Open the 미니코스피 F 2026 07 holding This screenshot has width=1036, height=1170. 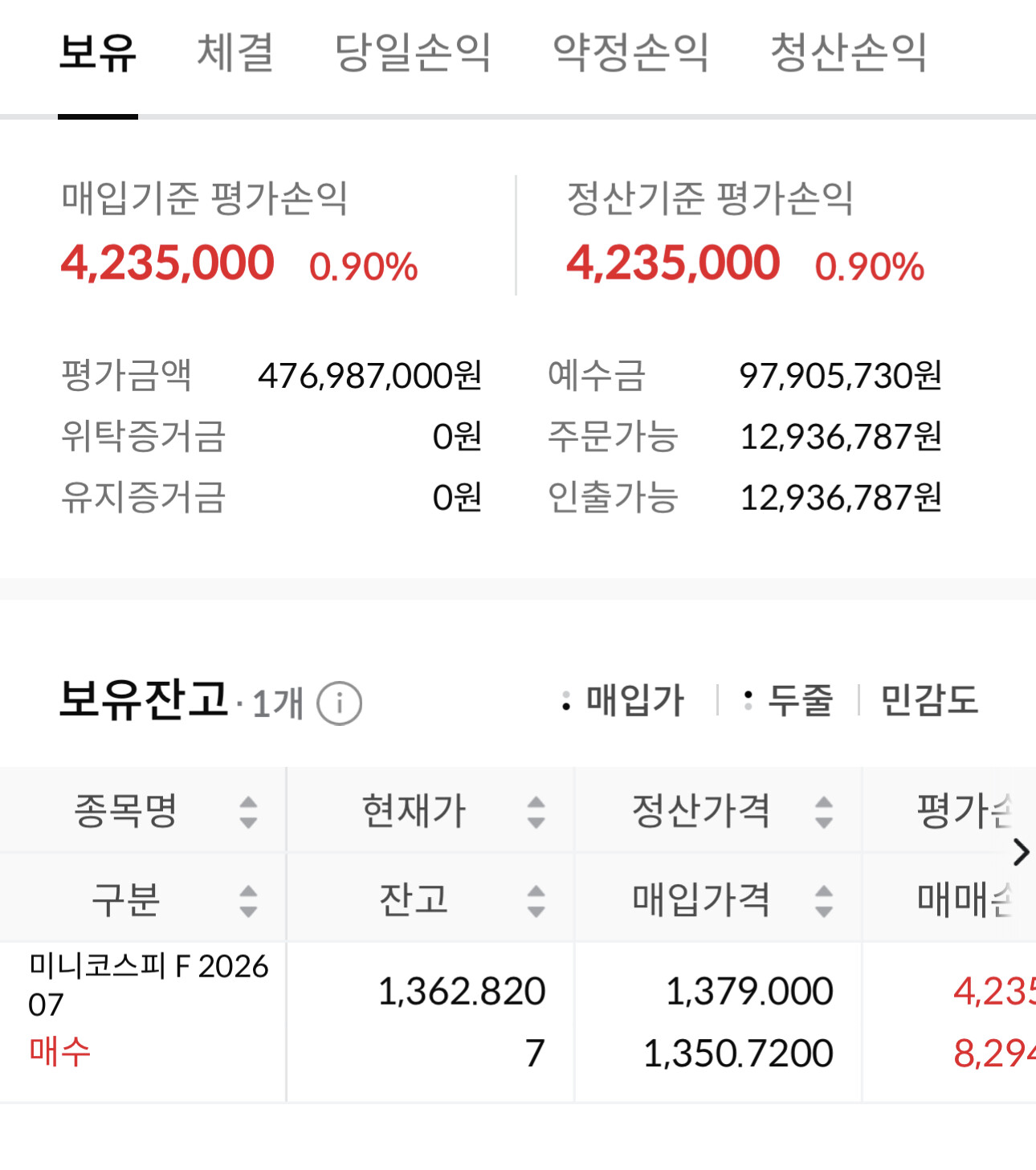coord(149,985)
